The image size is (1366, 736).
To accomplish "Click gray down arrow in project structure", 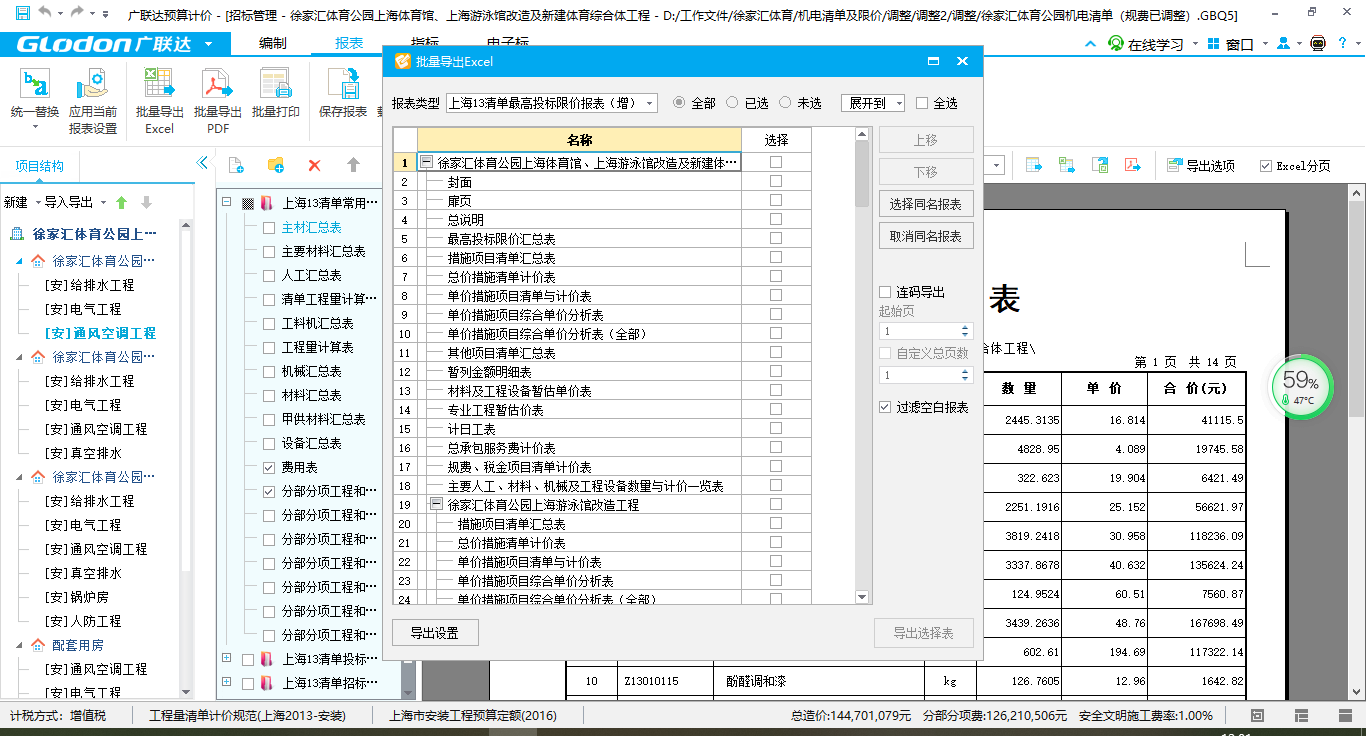I will click(x=146, y=202).
